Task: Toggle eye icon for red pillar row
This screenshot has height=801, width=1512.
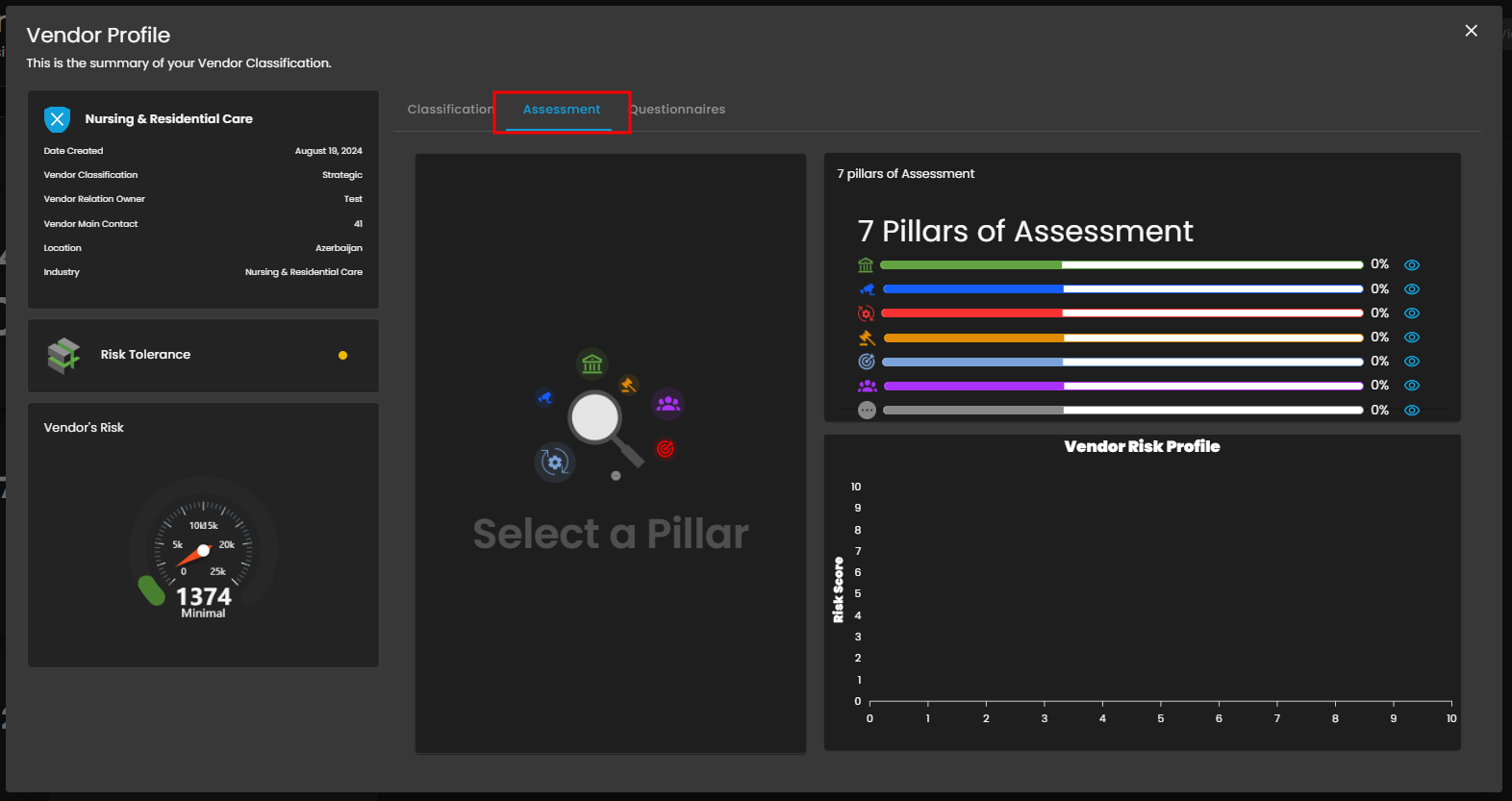Action: click(1411, 313)
